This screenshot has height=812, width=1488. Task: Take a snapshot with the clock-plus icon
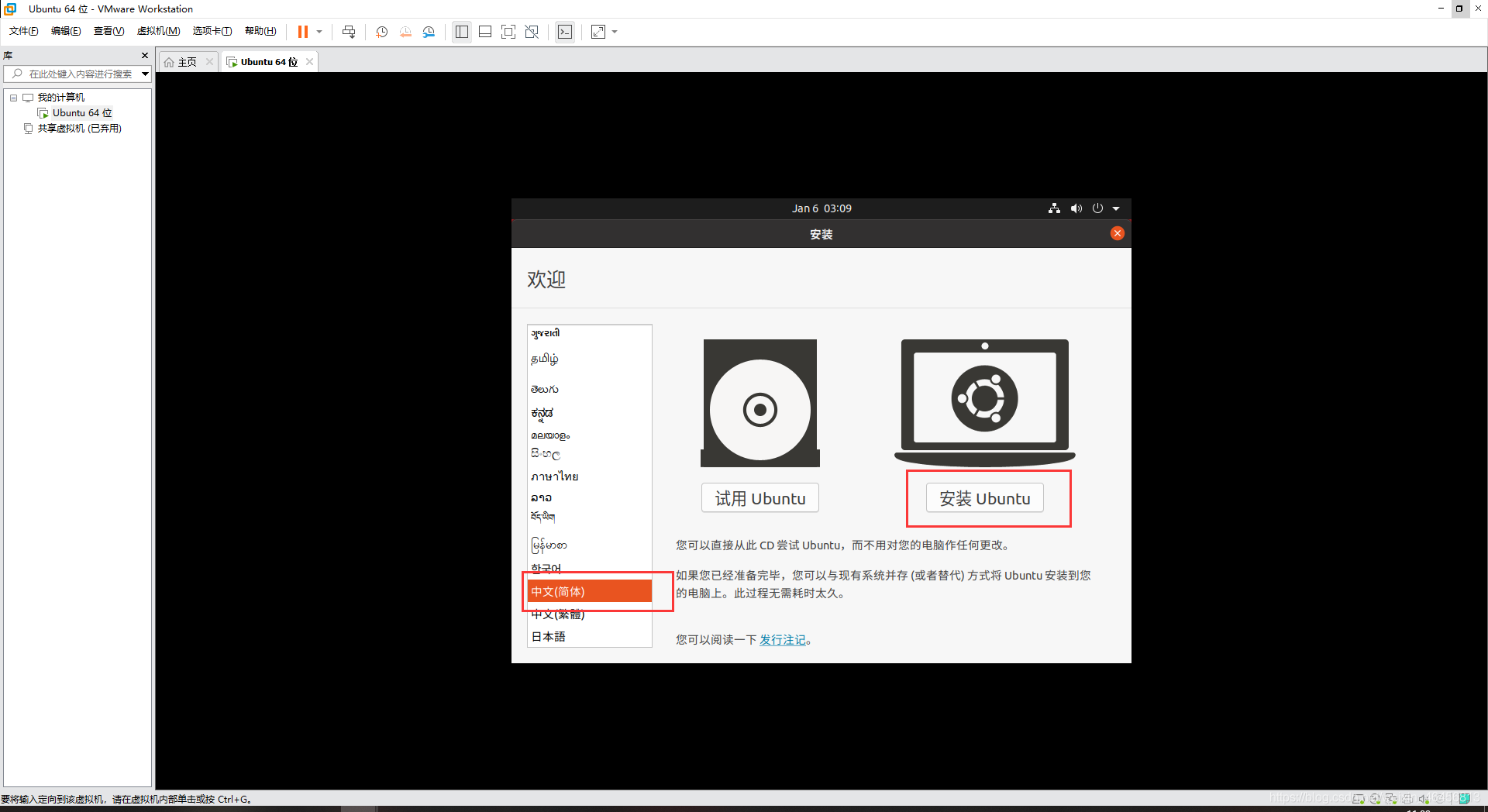point(381,32)
